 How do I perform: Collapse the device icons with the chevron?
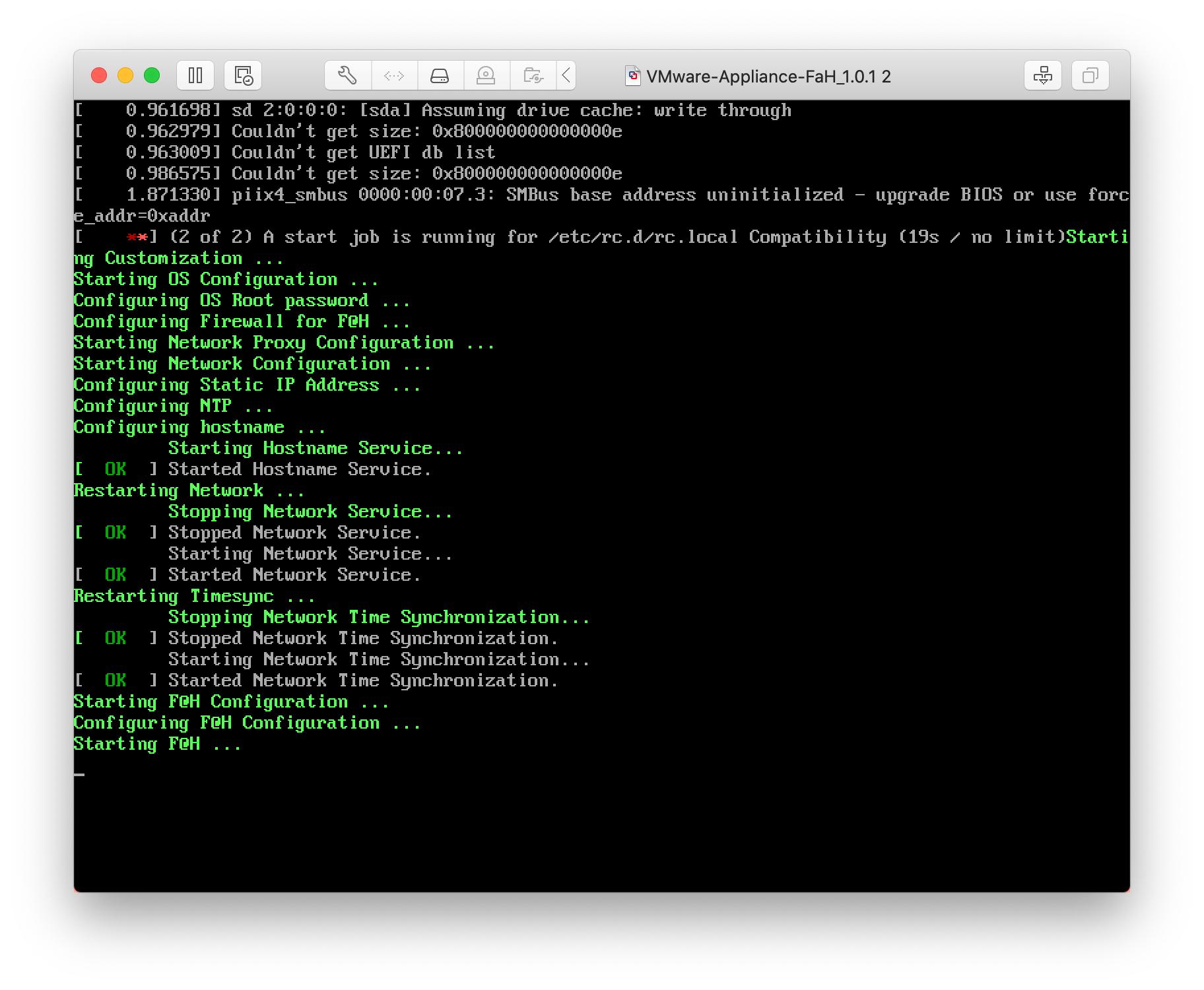click(x=566, y=76)
